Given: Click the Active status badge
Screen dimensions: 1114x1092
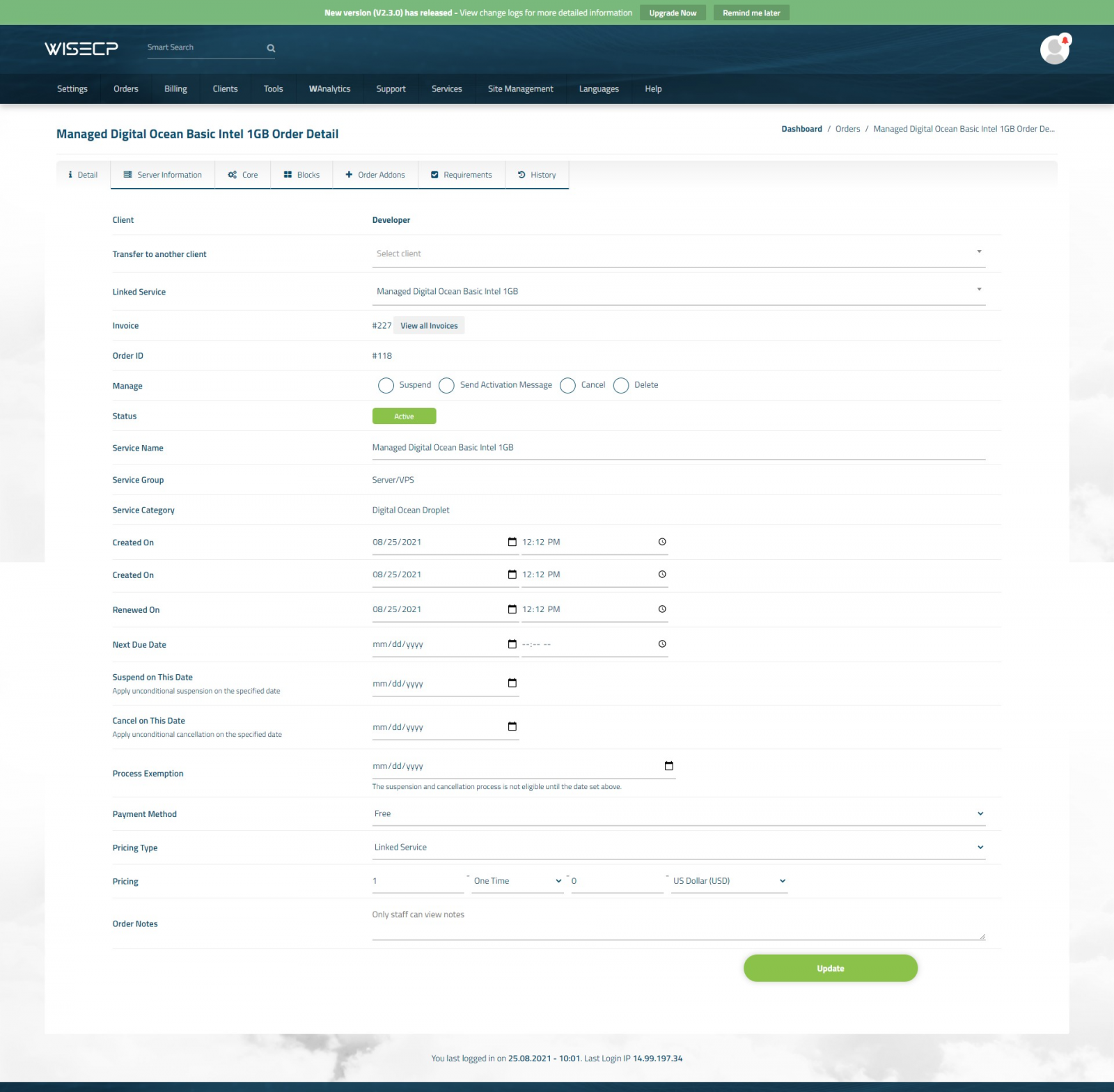Looking at the screenshot, I should click(x=404, y=416).
